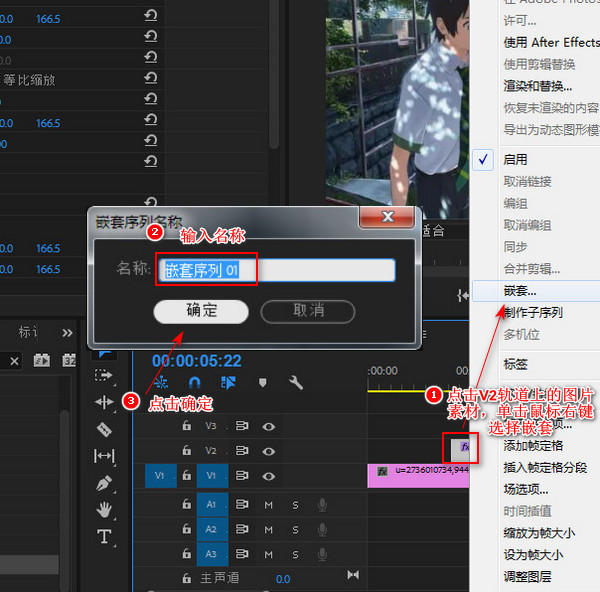The image size is (600, 592).
Task: Mute the A2 audio track
Action: click(269, 530)
